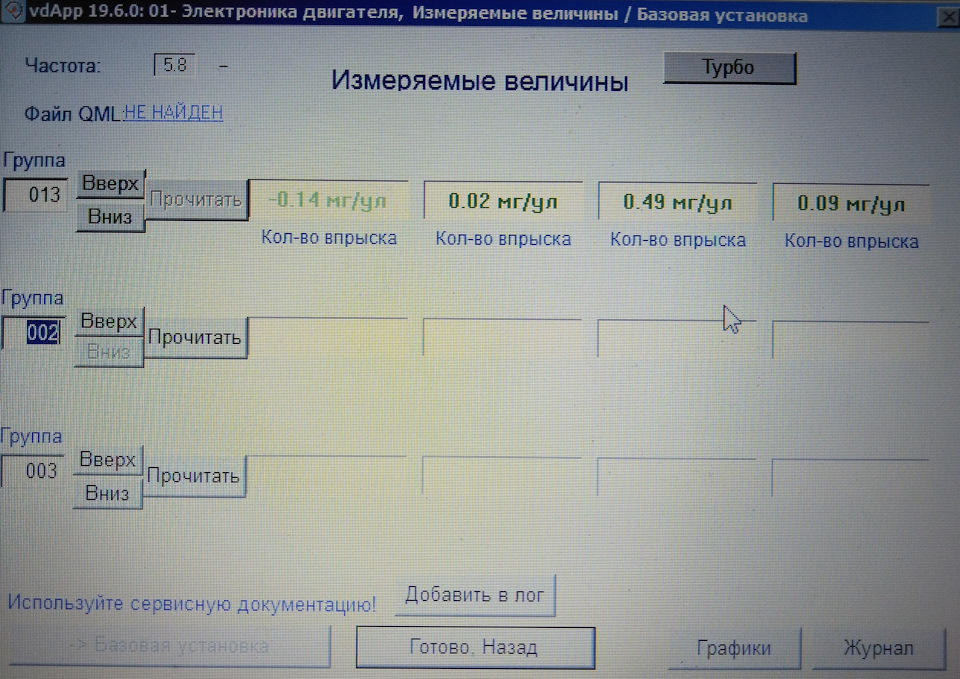Image resolution: width=960 pixels, height=679 pixels.
Task: Open the НЕ НАЙДЕН QML file link
Action: [x=173, y=112]
